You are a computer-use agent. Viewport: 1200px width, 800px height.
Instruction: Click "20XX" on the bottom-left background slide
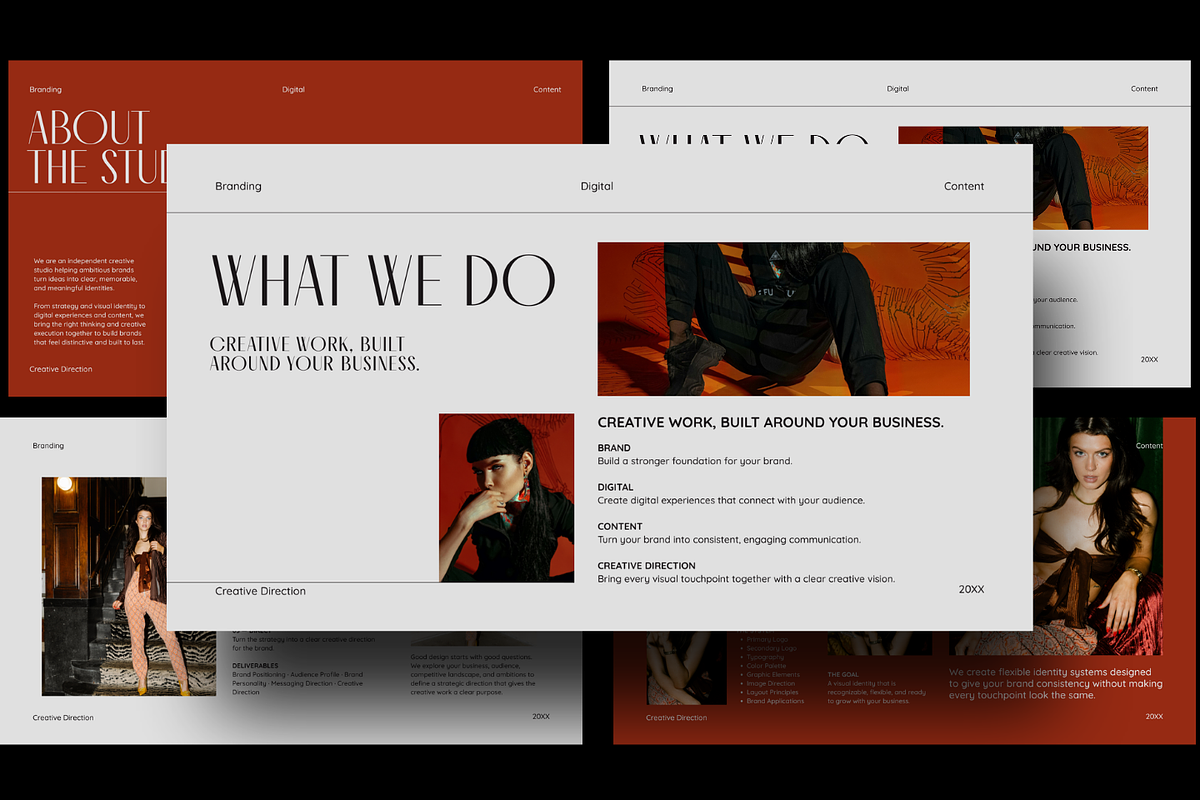point(541,716)
